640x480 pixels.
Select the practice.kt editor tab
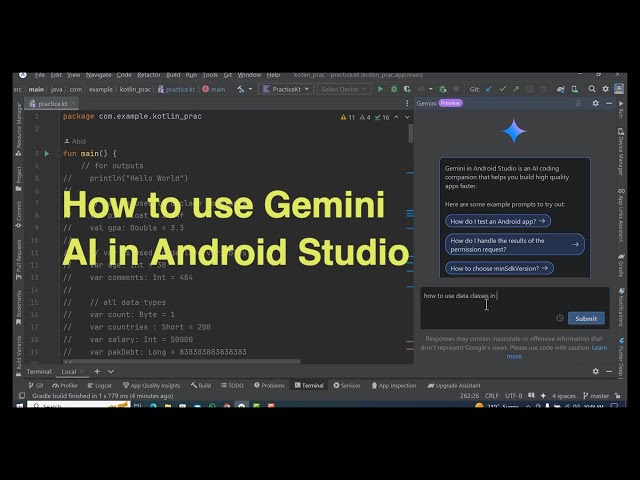point(49,104)
